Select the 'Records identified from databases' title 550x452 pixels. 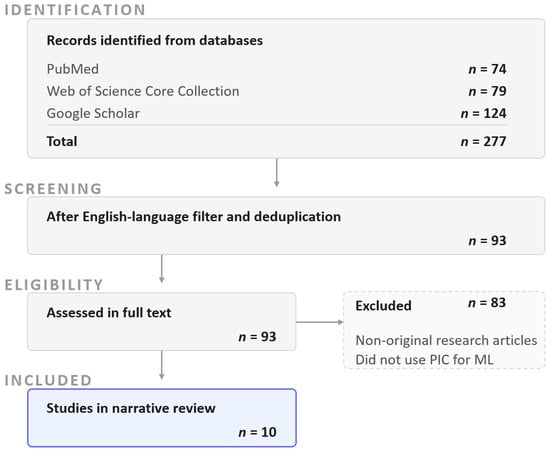(155, 40)
